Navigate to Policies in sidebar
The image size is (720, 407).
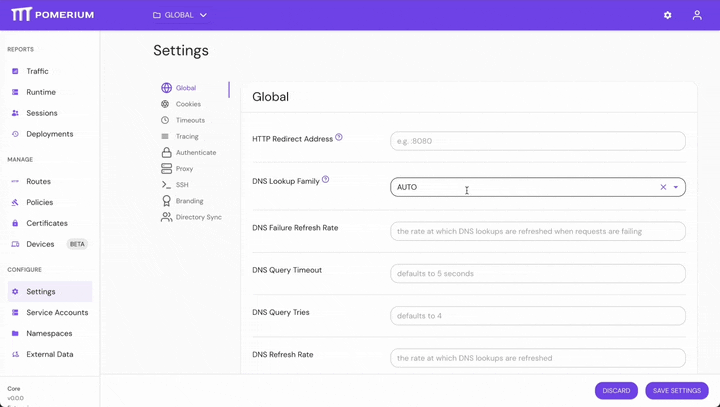click(x=40, y=202)
